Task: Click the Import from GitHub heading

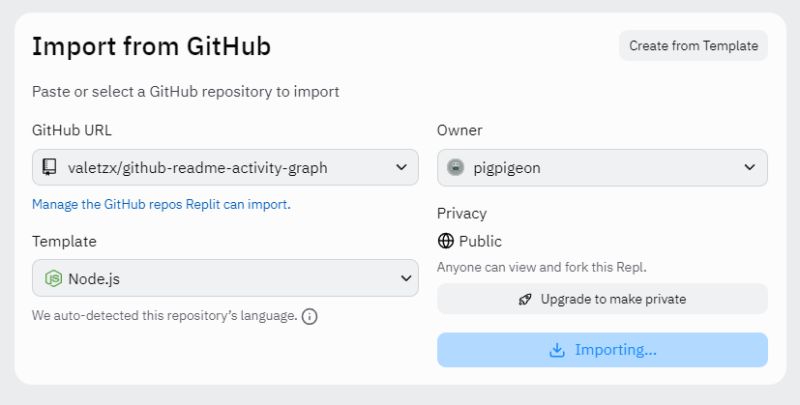Action: pos(152,46)
